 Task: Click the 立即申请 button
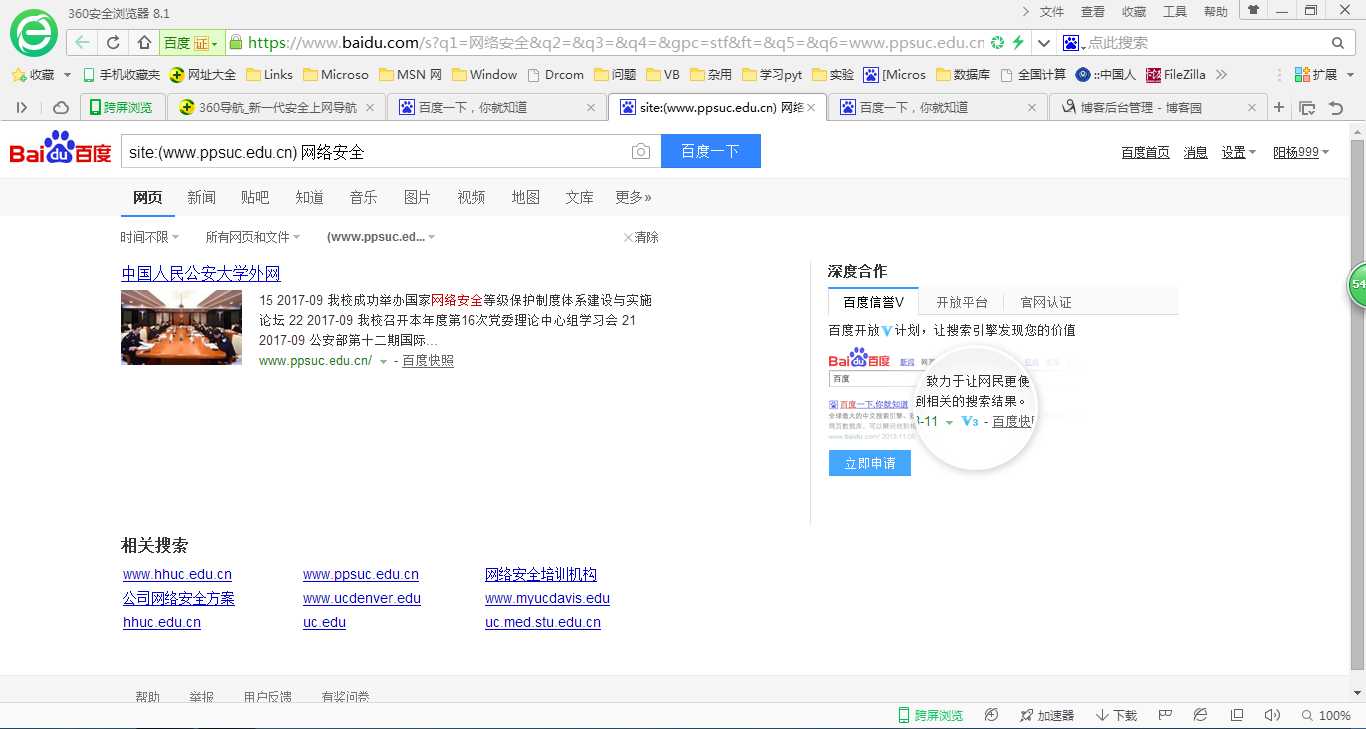click(870, 463)
